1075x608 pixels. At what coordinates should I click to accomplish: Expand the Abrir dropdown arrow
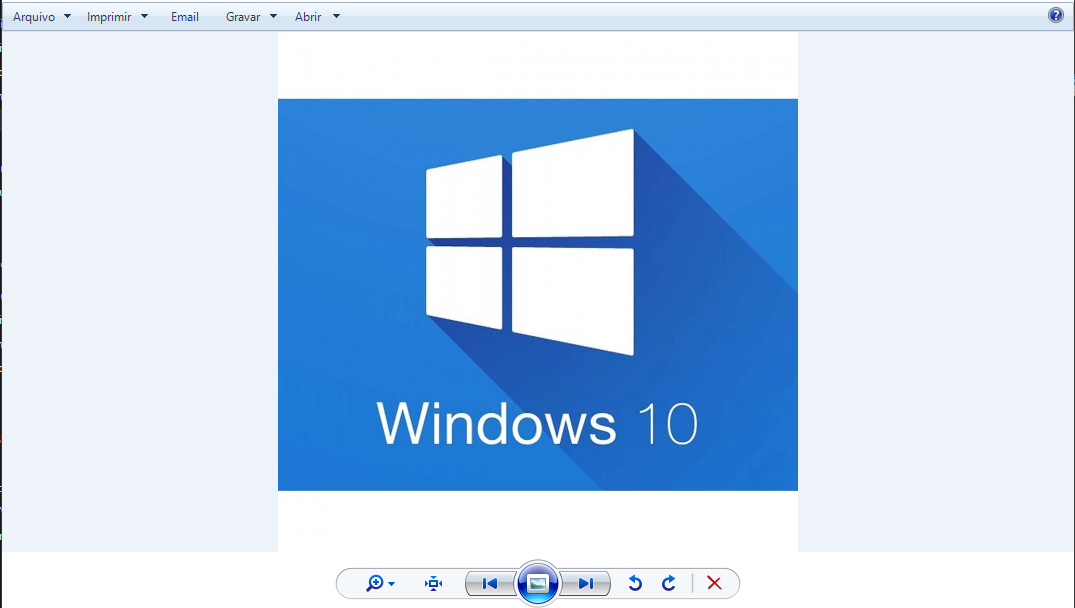[x=336, y=16]
